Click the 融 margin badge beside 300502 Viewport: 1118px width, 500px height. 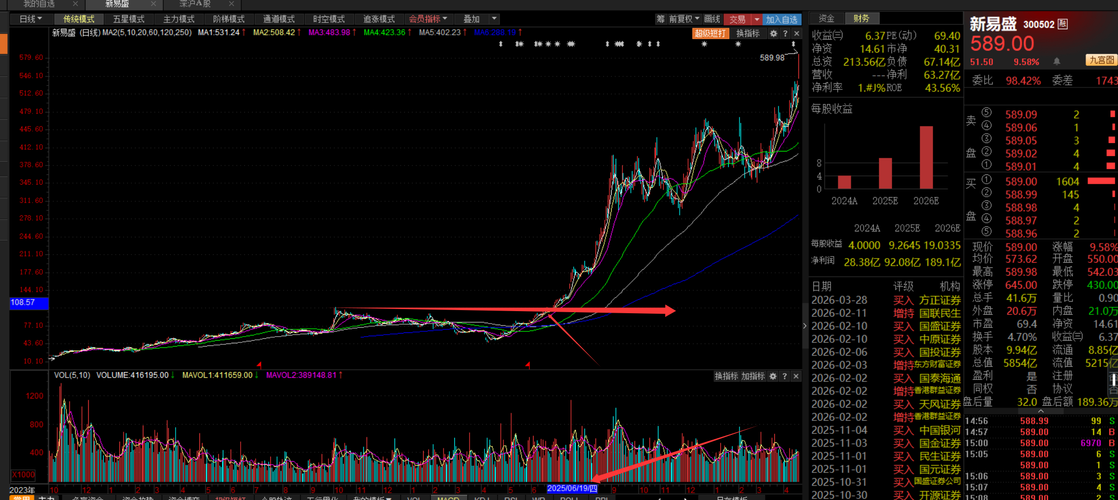pyautogui.click(x=1064, y=24)
